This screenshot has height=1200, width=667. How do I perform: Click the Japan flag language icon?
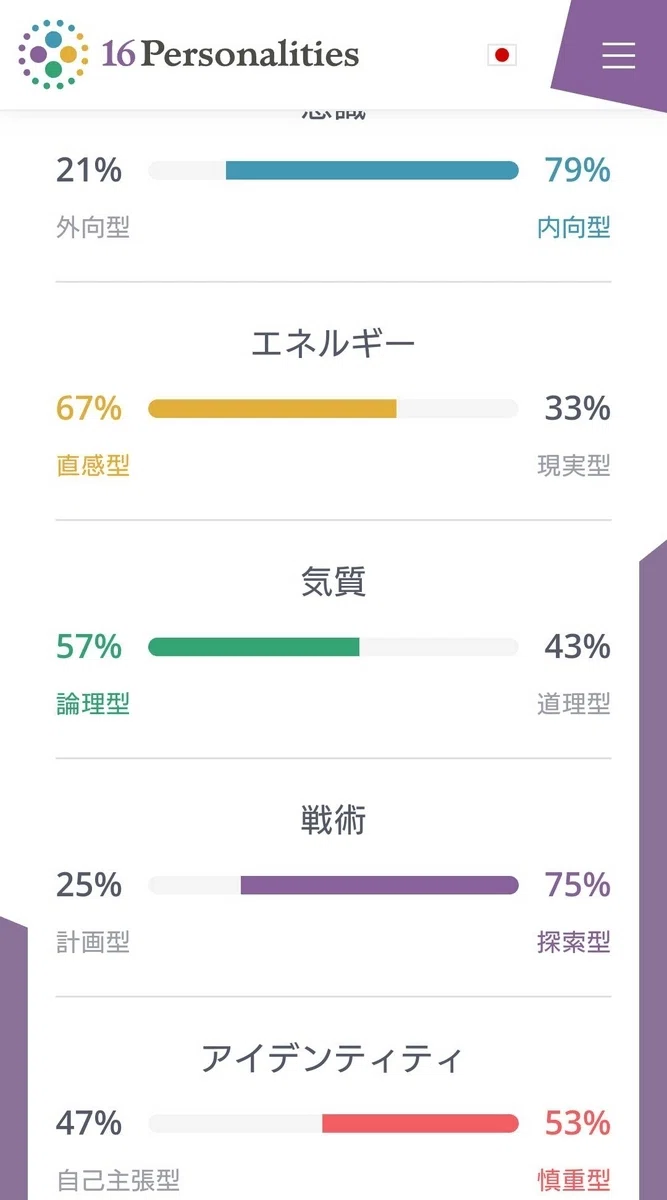pyautogui.click(x=502, y=55)
